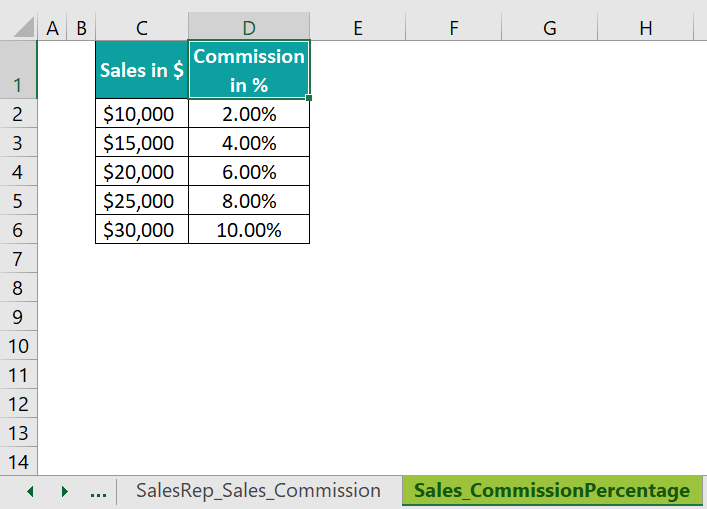
Task: Select row 12 header
Action: tap(18, 404)
